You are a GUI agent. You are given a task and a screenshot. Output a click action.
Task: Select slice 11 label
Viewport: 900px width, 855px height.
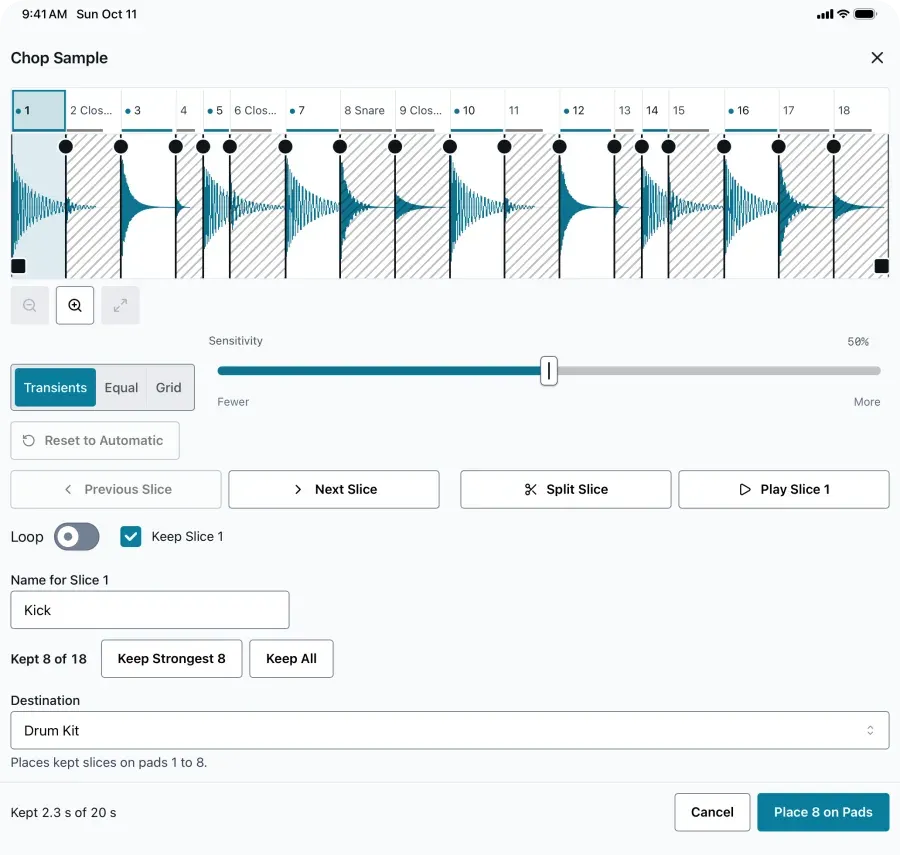[532, 110]
